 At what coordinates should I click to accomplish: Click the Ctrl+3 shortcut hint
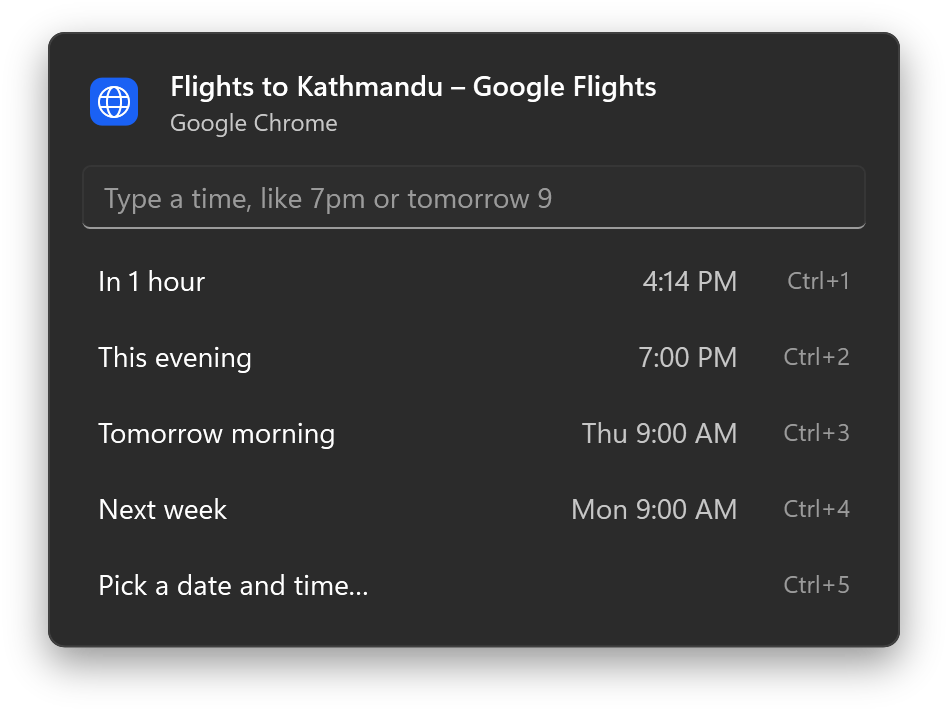point(816,433)
